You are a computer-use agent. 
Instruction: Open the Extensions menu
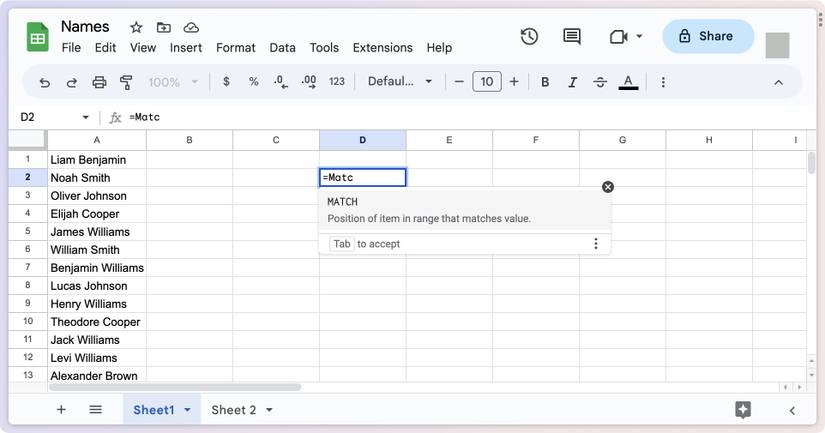382,47
